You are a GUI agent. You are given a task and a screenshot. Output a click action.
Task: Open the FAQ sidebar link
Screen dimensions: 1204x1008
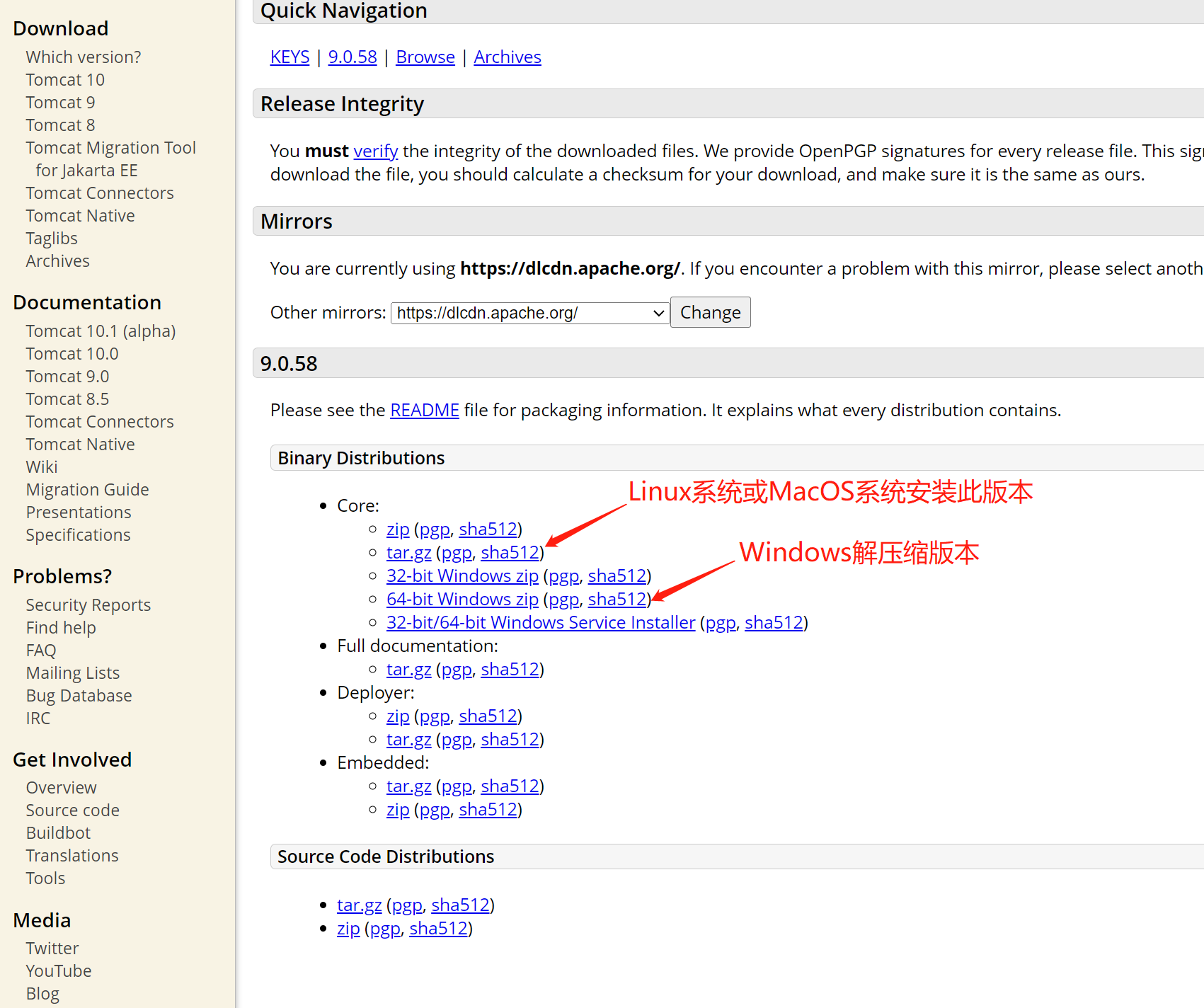(x=41, y=651)
